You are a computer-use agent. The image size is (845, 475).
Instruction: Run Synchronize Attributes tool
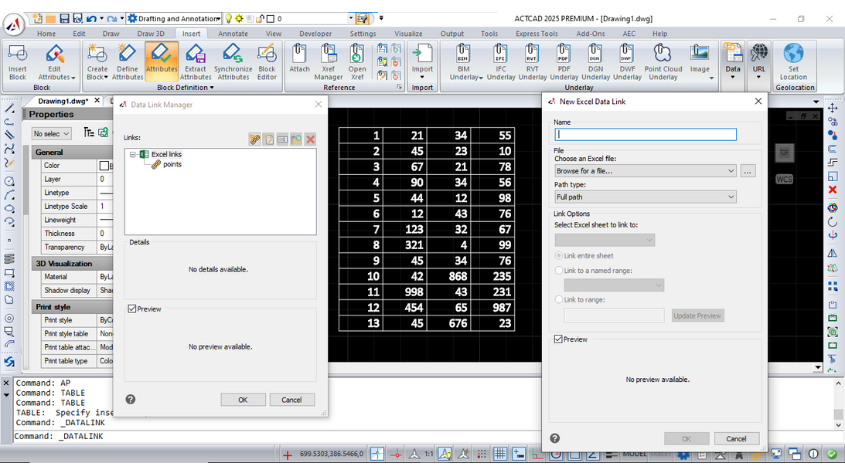tap(233, 62)
